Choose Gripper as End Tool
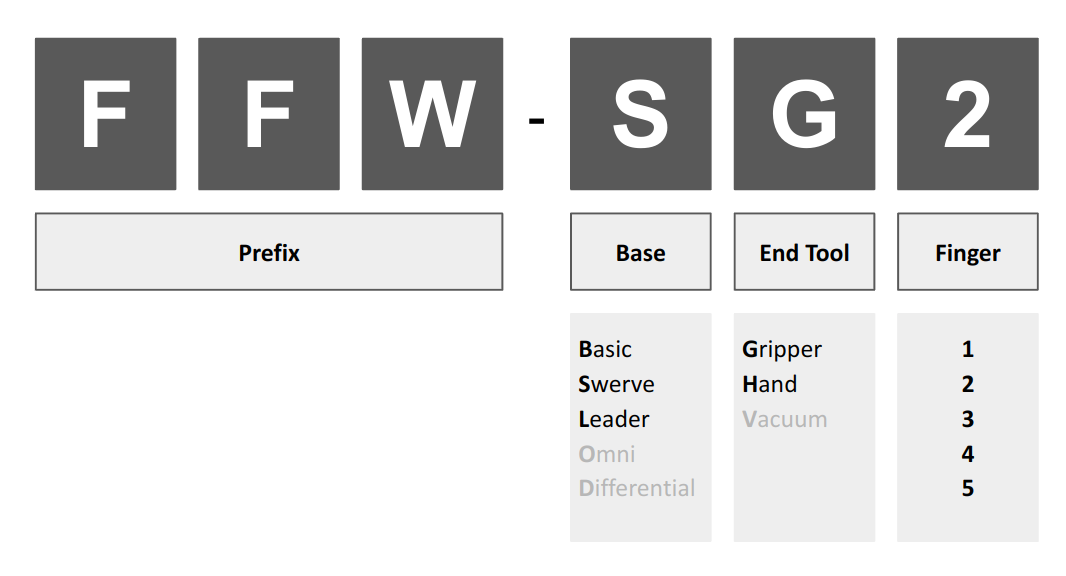This screenshot has width=1066, height=576. [x=782, y=350]
